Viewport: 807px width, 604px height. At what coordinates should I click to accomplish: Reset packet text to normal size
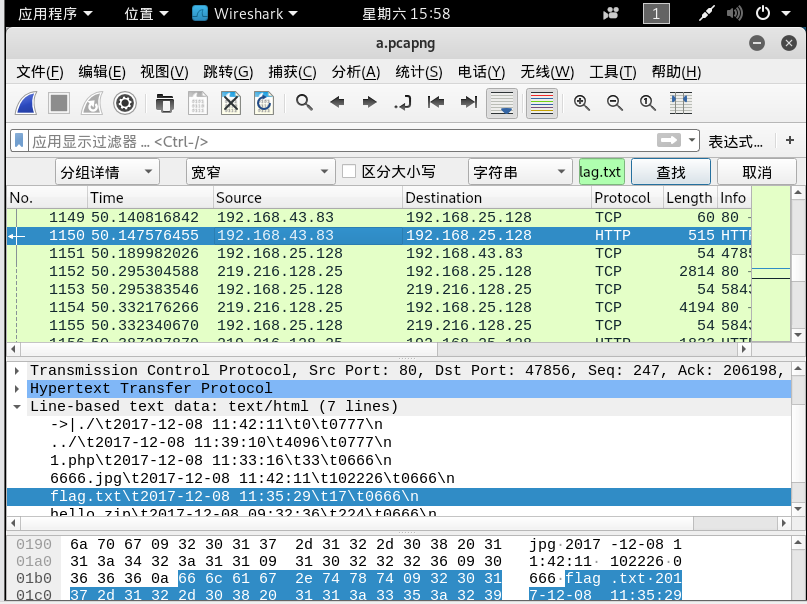[647, 103]
